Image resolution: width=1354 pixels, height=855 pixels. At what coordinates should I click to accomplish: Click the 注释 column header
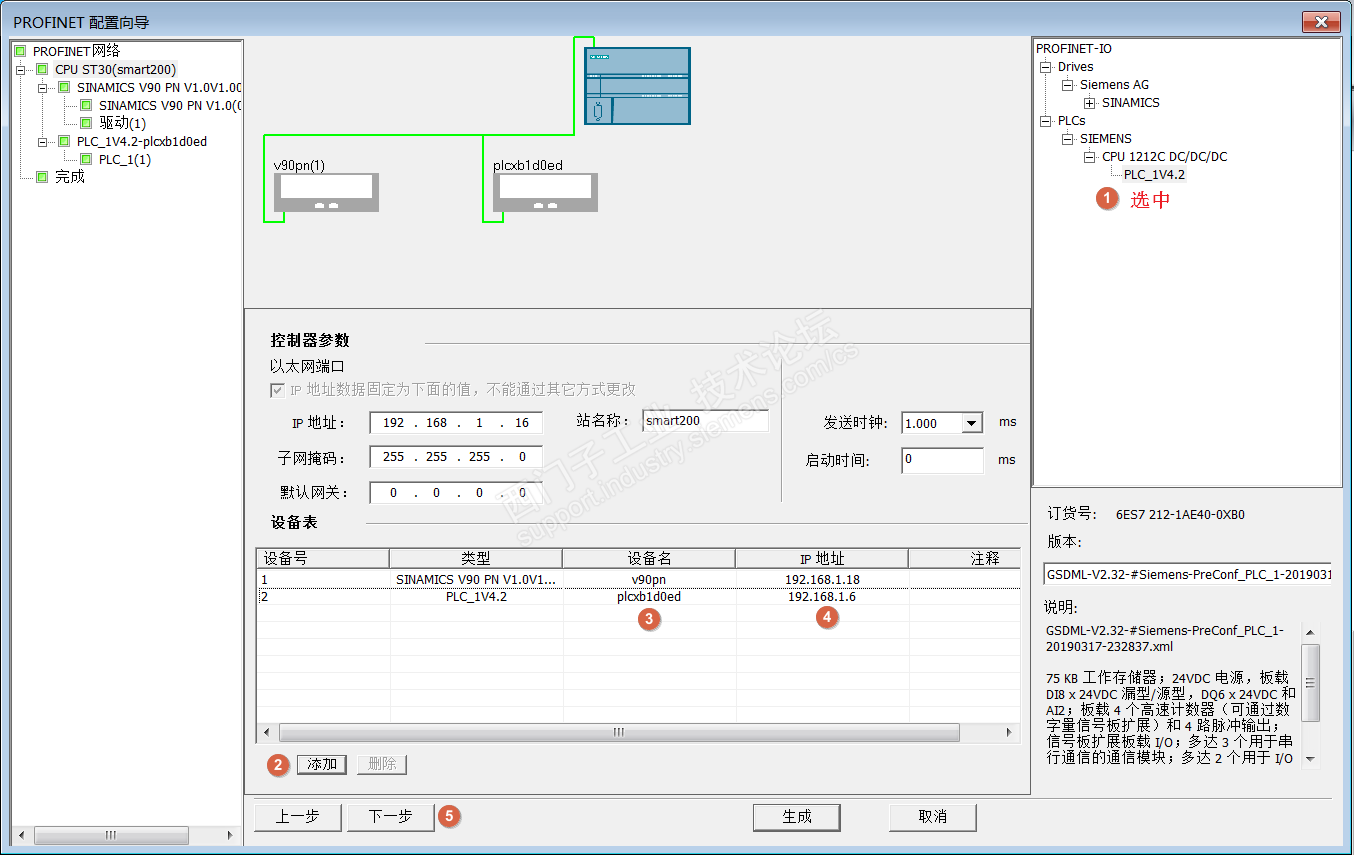click(x=965, y=558)
